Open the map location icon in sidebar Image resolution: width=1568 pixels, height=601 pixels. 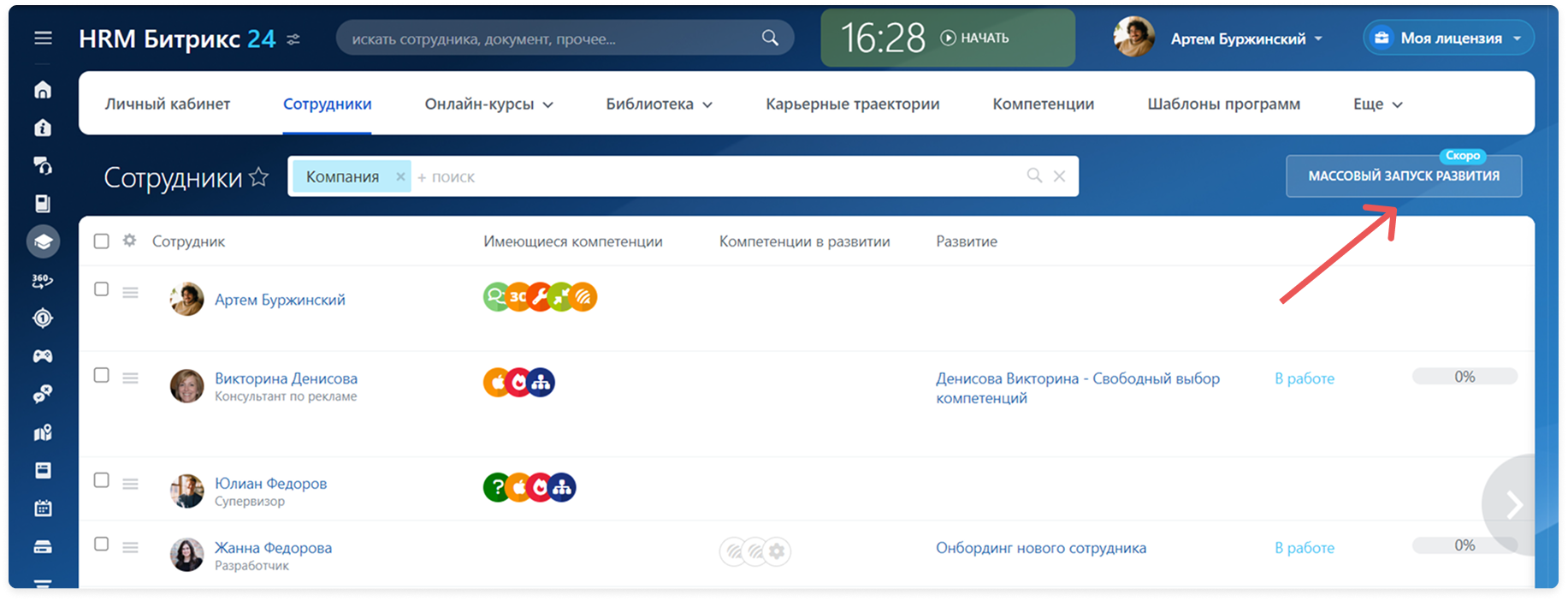click(43, 432)
